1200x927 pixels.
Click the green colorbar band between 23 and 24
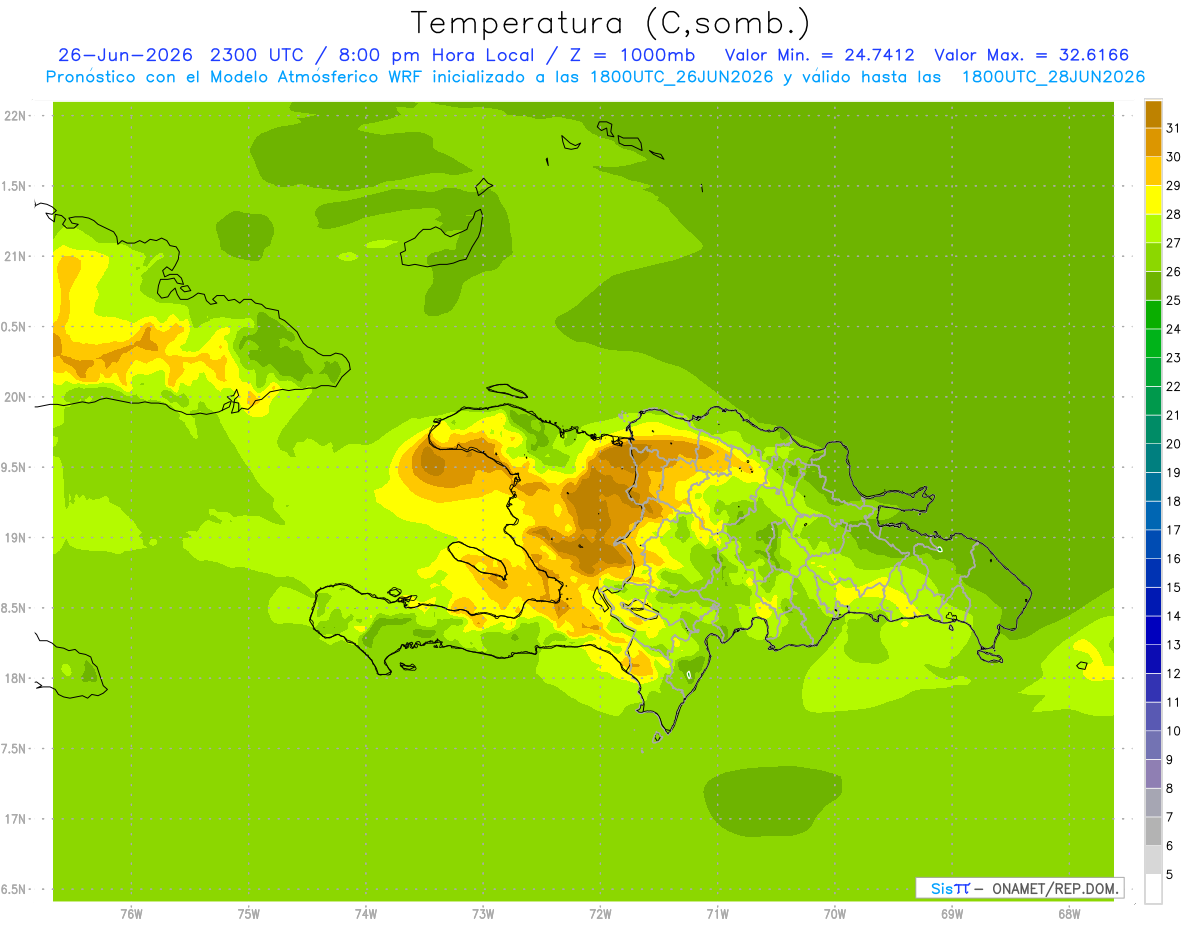[x=1153, y=343]
